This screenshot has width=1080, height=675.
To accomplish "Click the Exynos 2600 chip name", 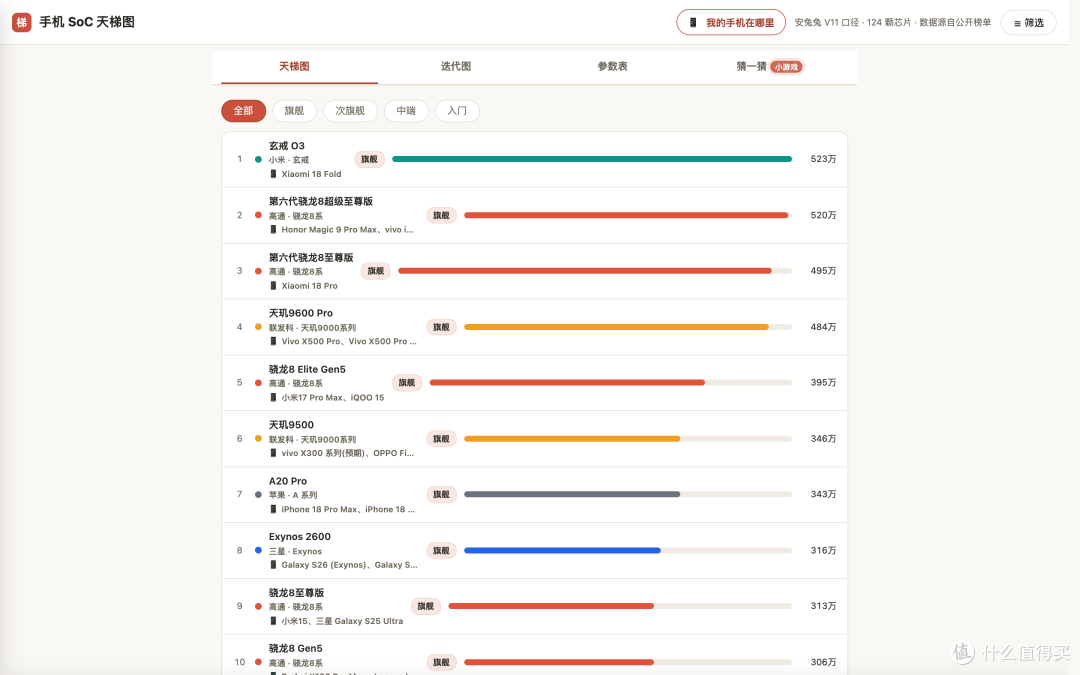I will (300, 537).
